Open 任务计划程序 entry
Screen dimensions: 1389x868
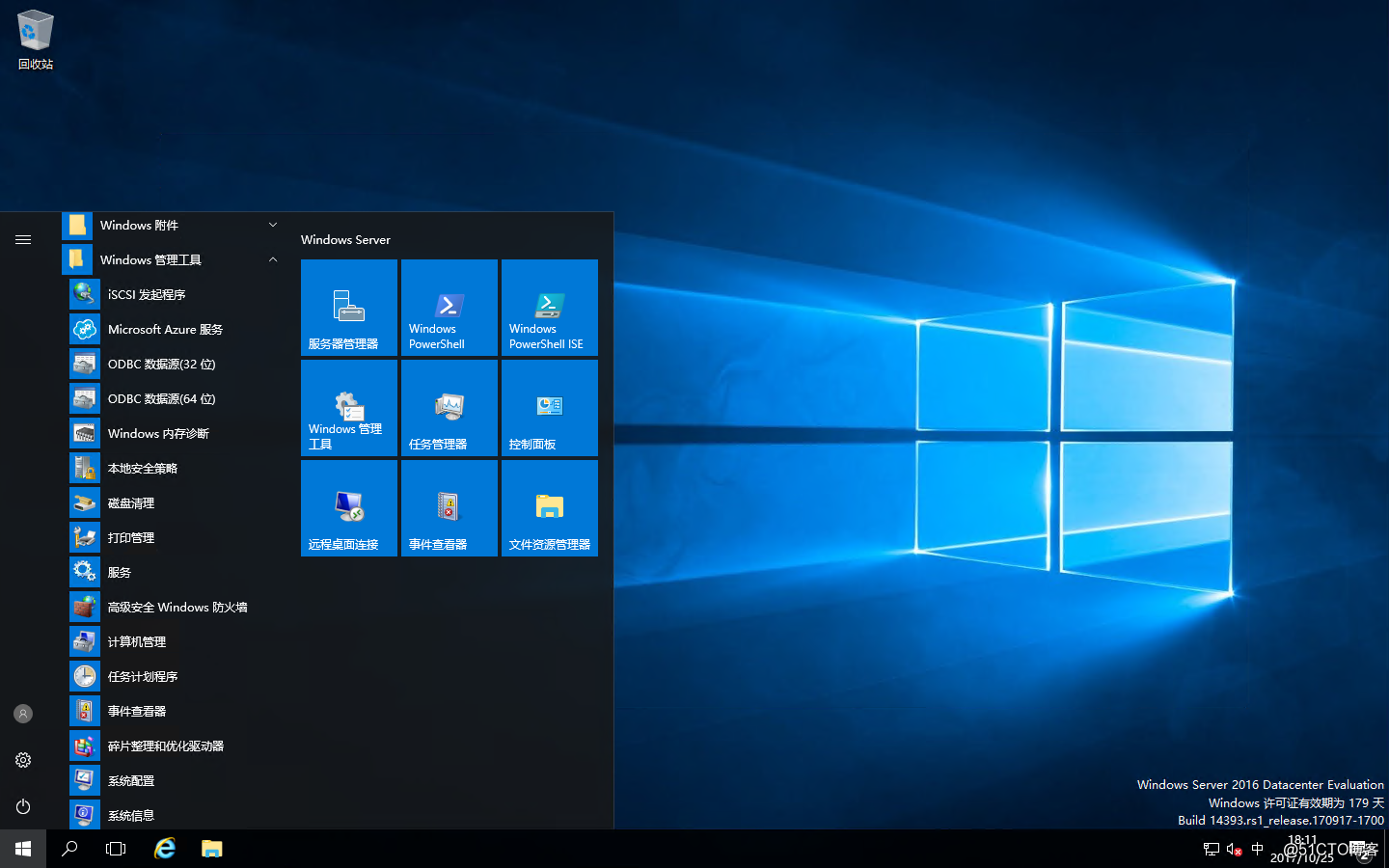point(176,676)
